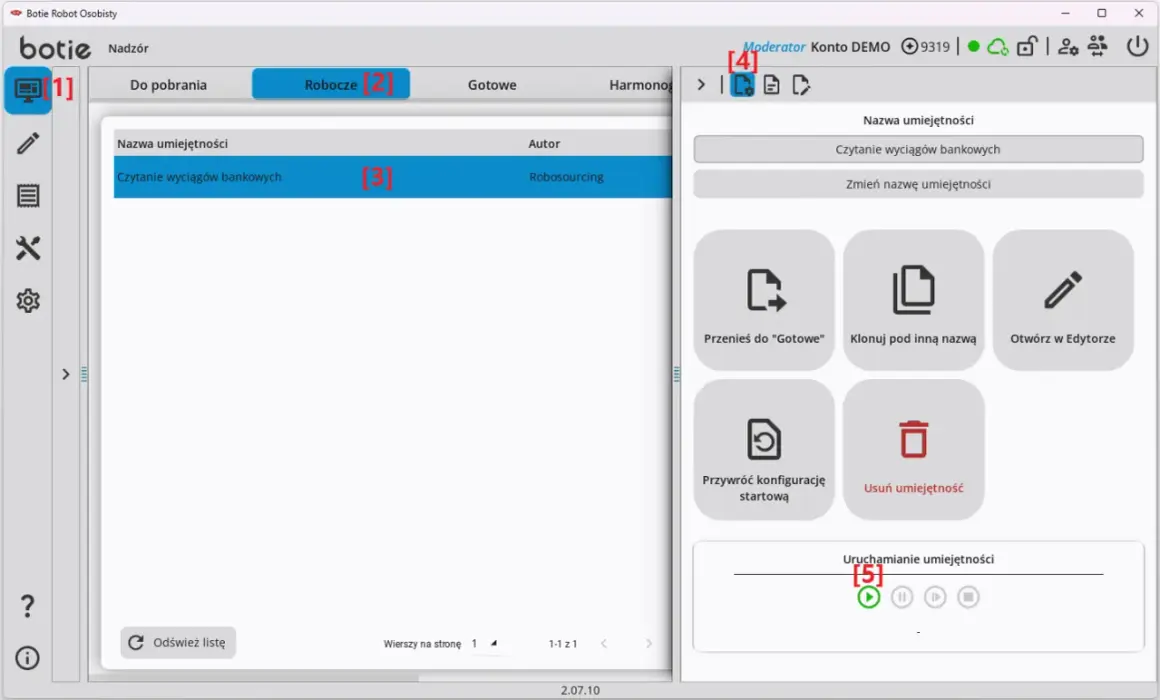Expand the left sidebar with chevron arrow
Viewport: 1160px width, 700px height.
66,374
